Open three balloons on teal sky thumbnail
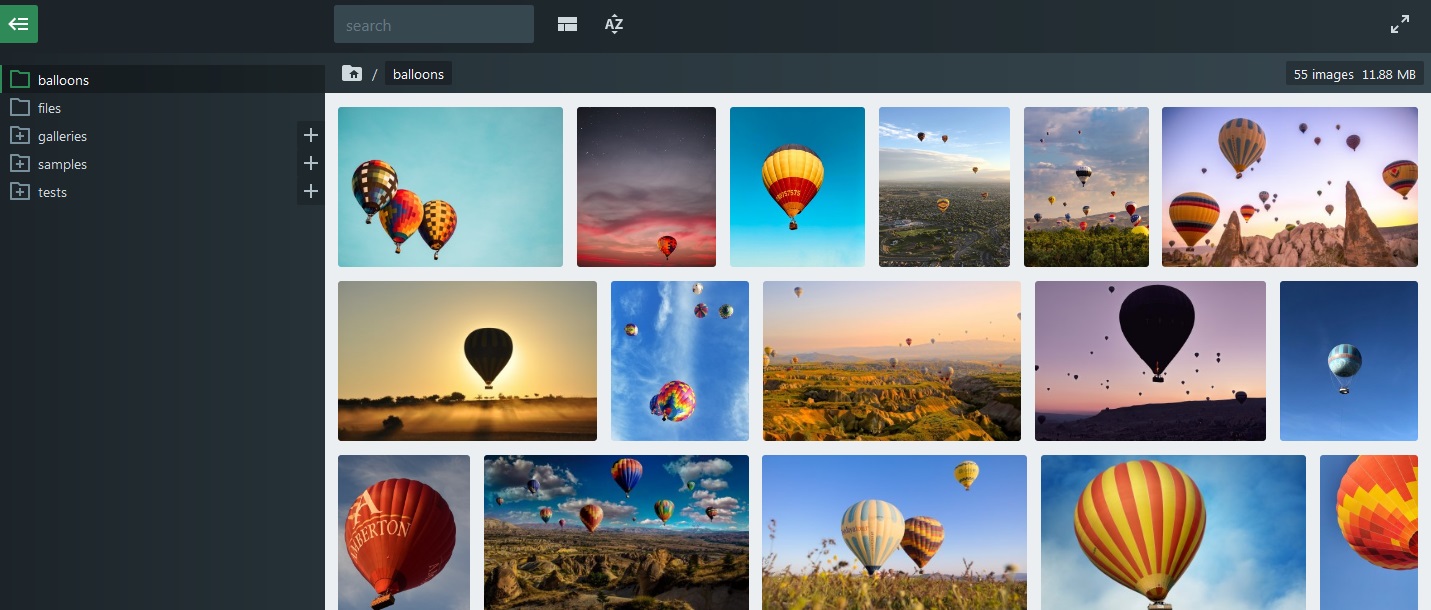 coord(450,187)
